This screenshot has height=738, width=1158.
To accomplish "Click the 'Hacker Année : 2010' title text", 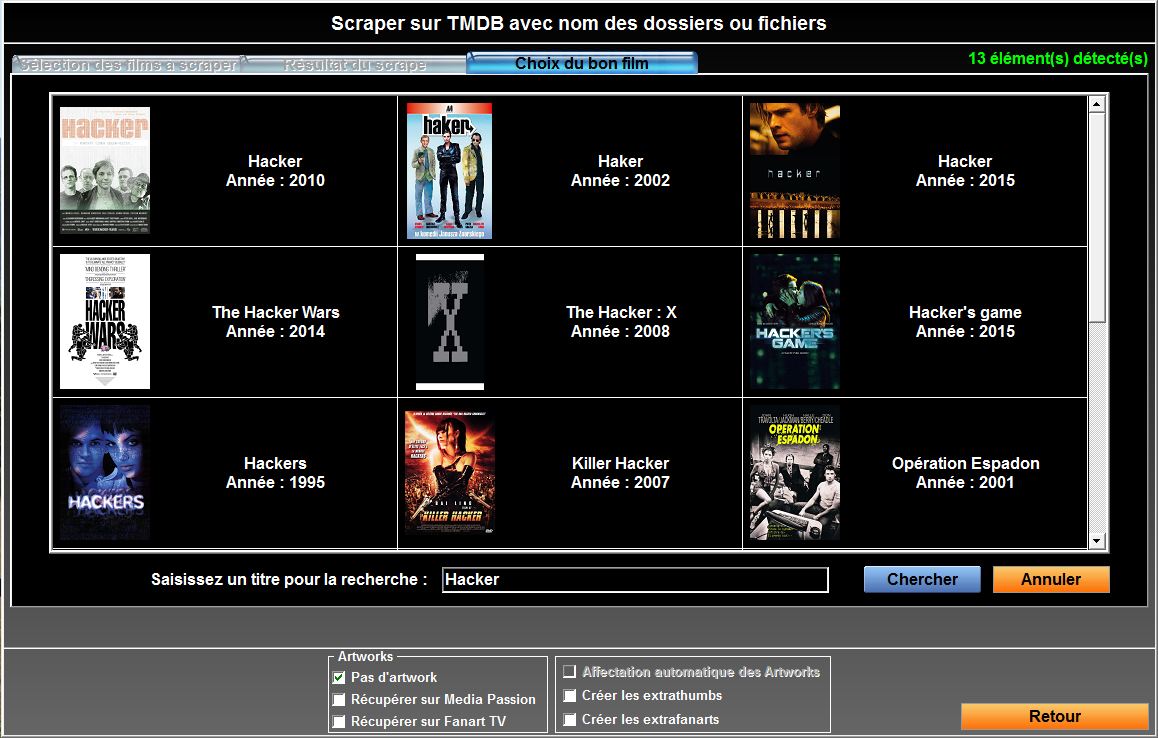I will coord(275,171).
